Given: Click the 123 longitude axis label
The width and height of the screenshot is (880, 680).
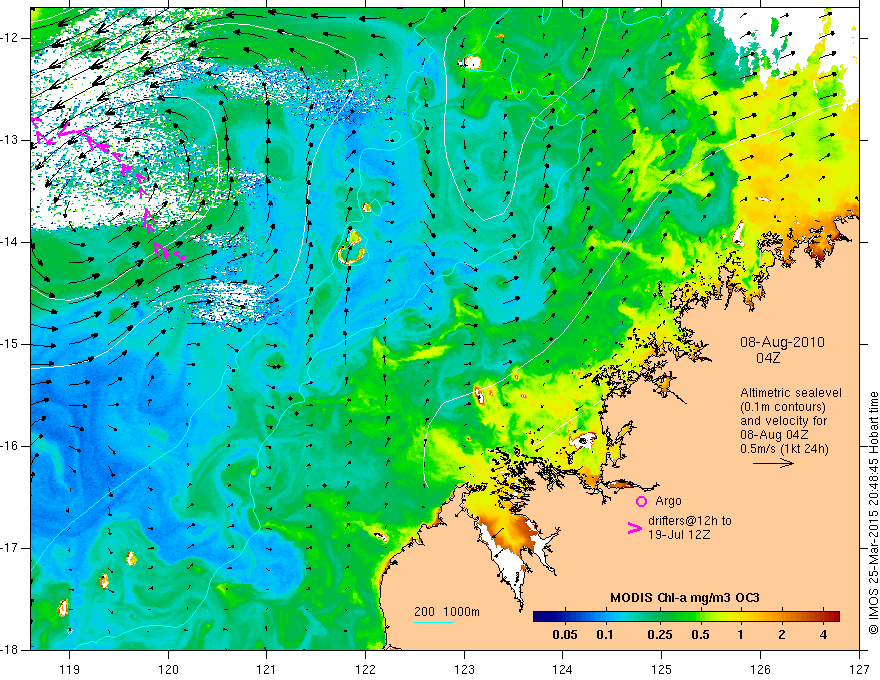Looking at the screenshot, I should 464,669.
